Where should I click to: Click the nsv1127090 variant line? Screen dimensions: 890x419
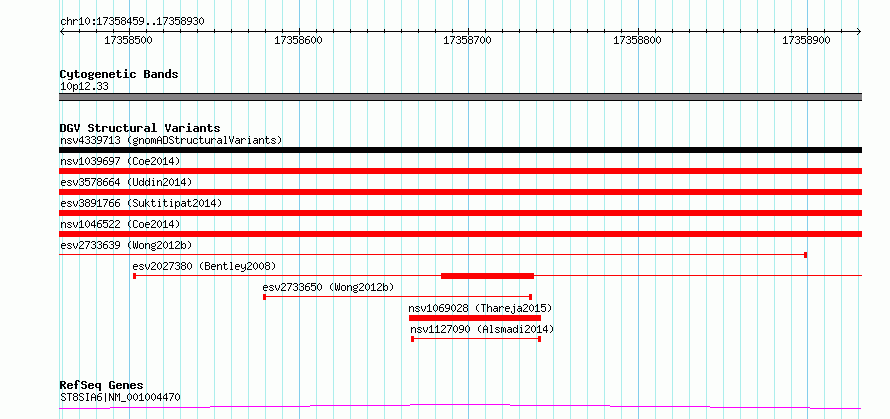point(476,339)
